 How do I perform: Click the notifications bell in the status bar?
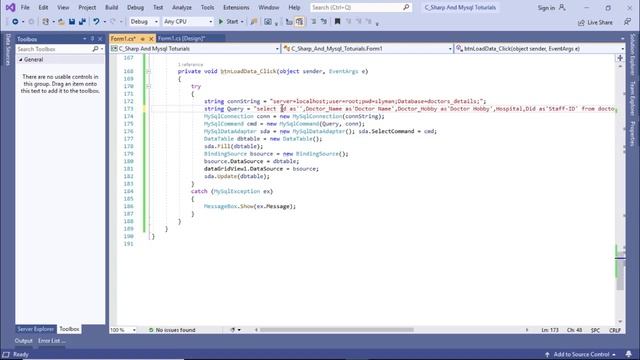click(x=629, y=354)
